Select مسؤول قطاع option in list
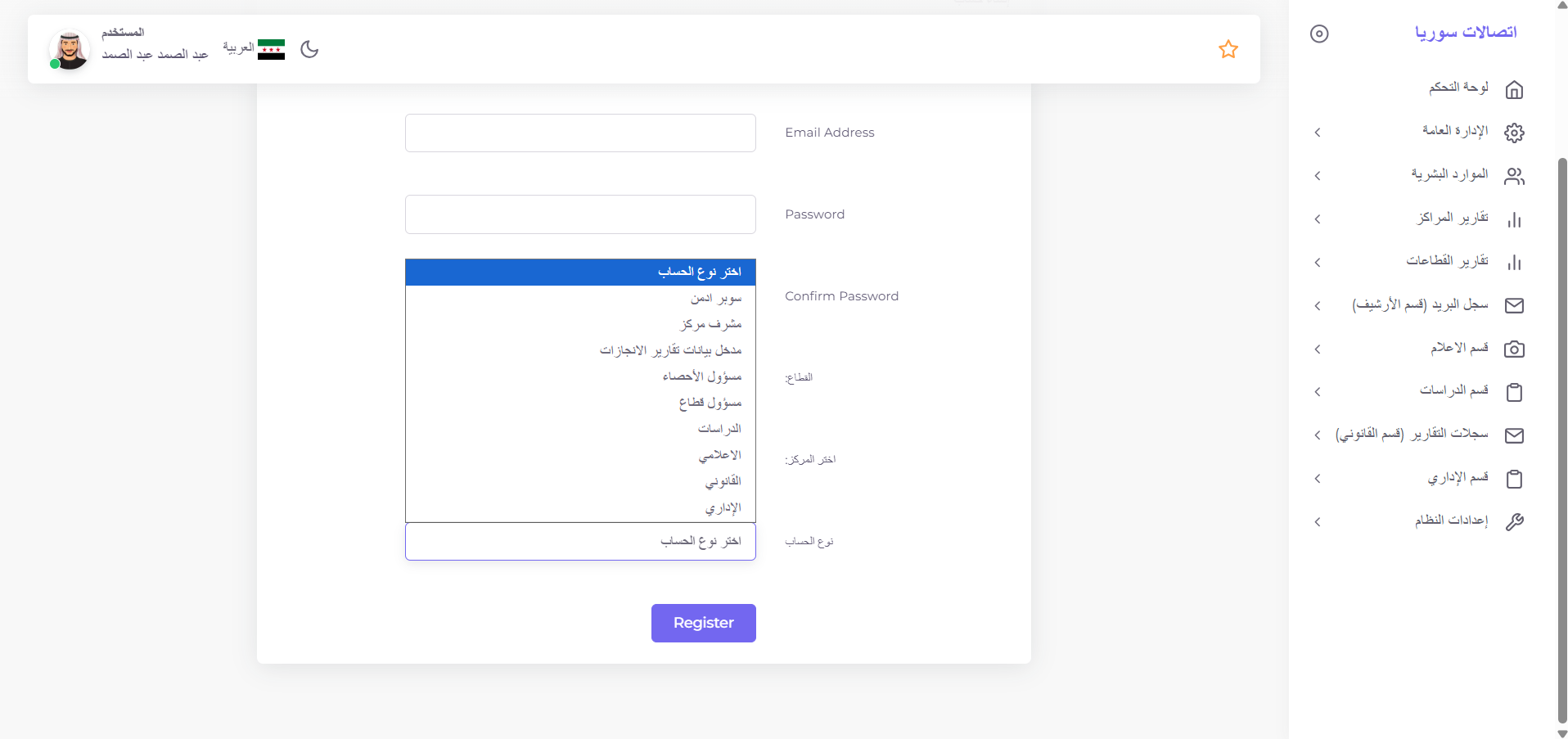 580,403
